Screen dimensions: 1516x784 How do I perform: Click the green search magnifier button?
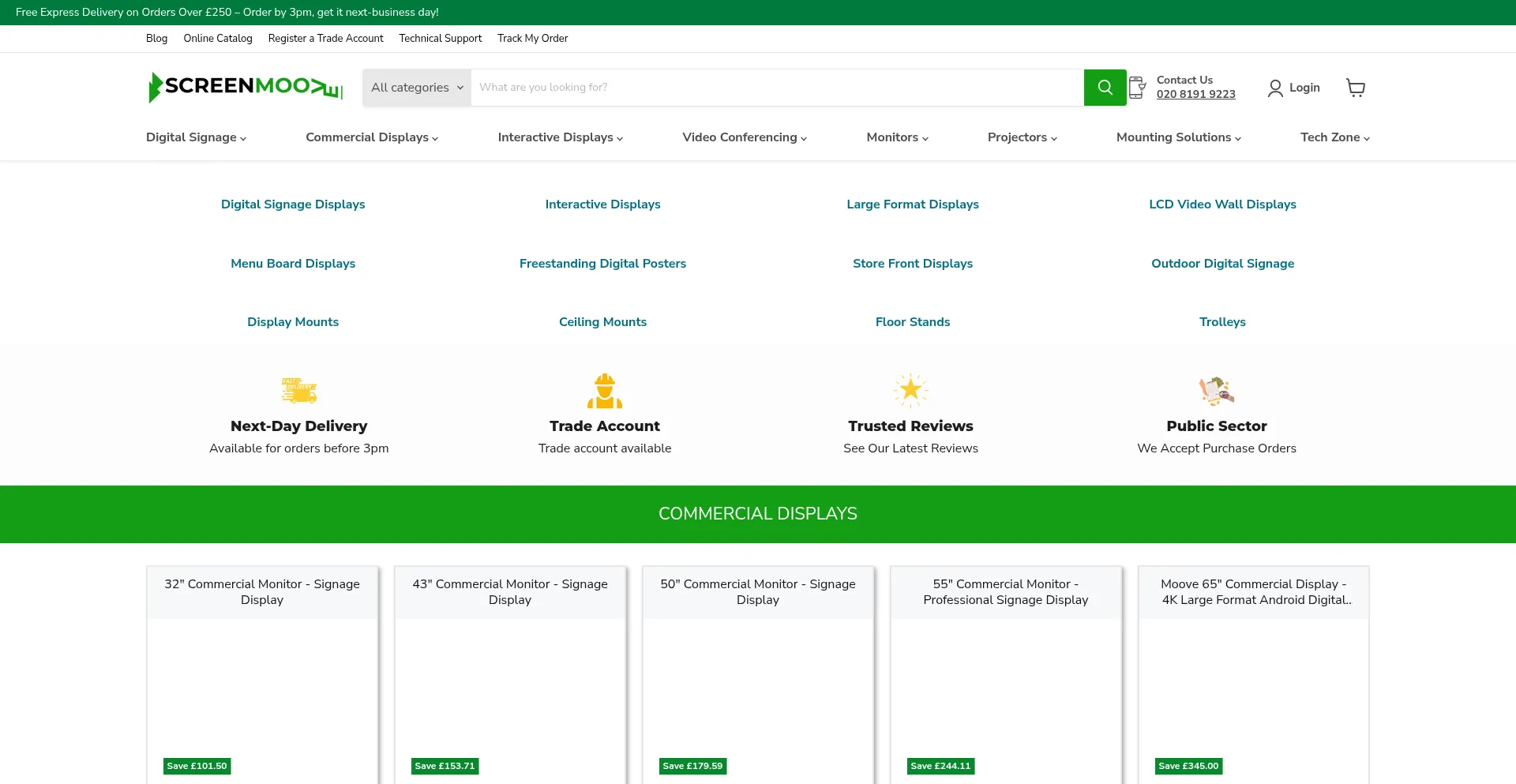coord(1105,88)
